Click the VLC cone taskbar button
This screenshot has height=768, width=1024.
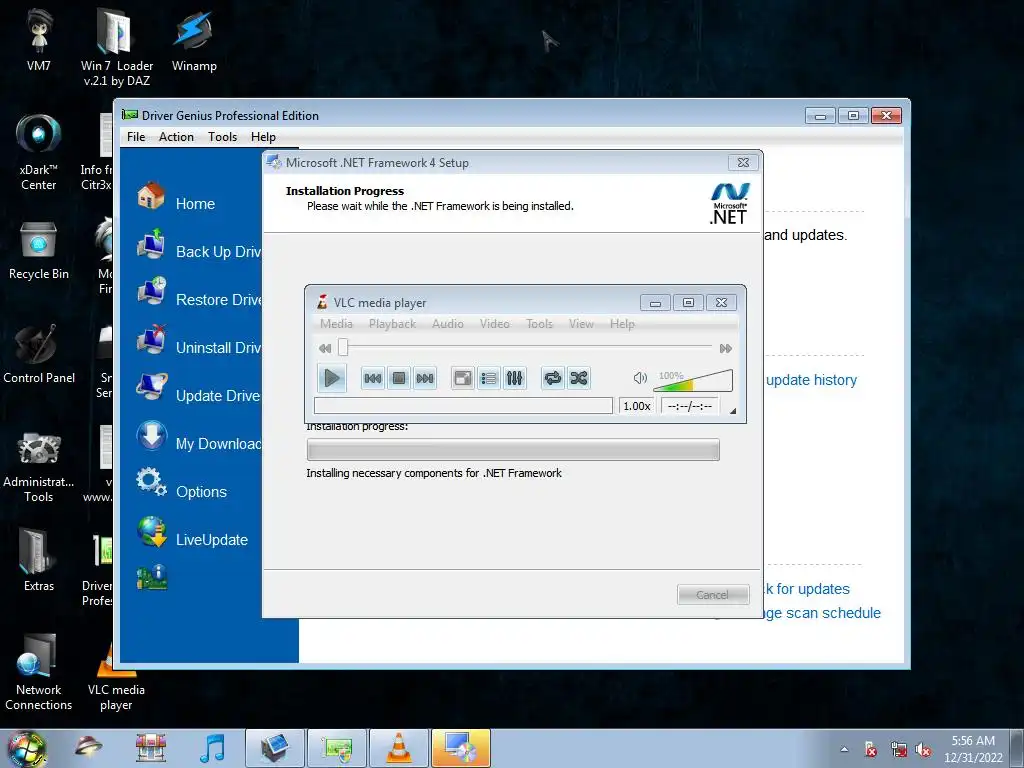pyautogui.click(x=399, y=748)
